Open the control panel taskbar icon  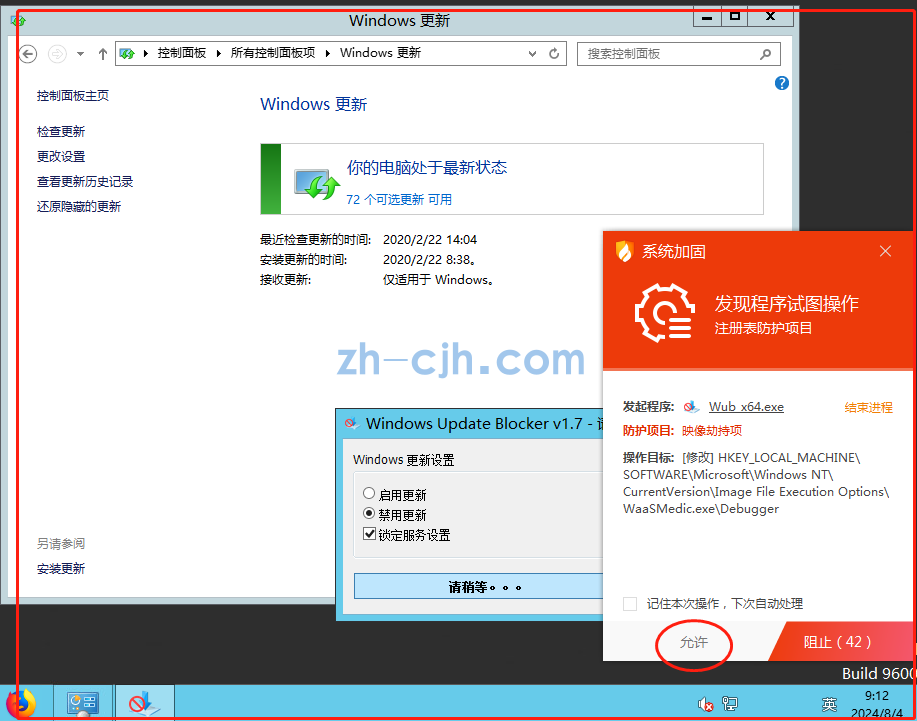[82, 703]
